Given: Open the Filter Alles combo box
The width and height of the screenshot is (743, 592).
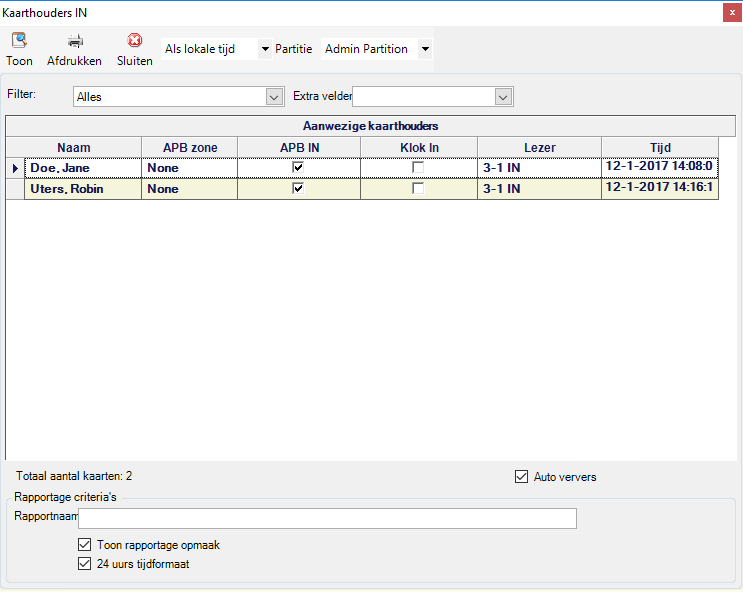Looking at the screenshot, I should click(x=179, y=97).
